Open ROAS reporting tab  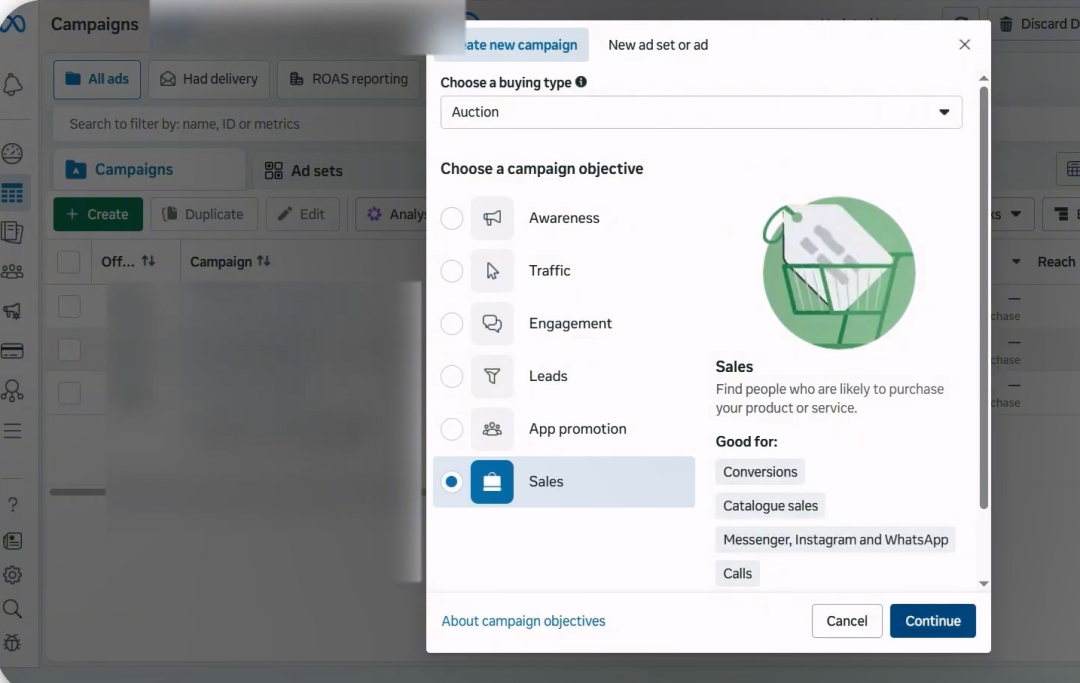tap(349, 79)
